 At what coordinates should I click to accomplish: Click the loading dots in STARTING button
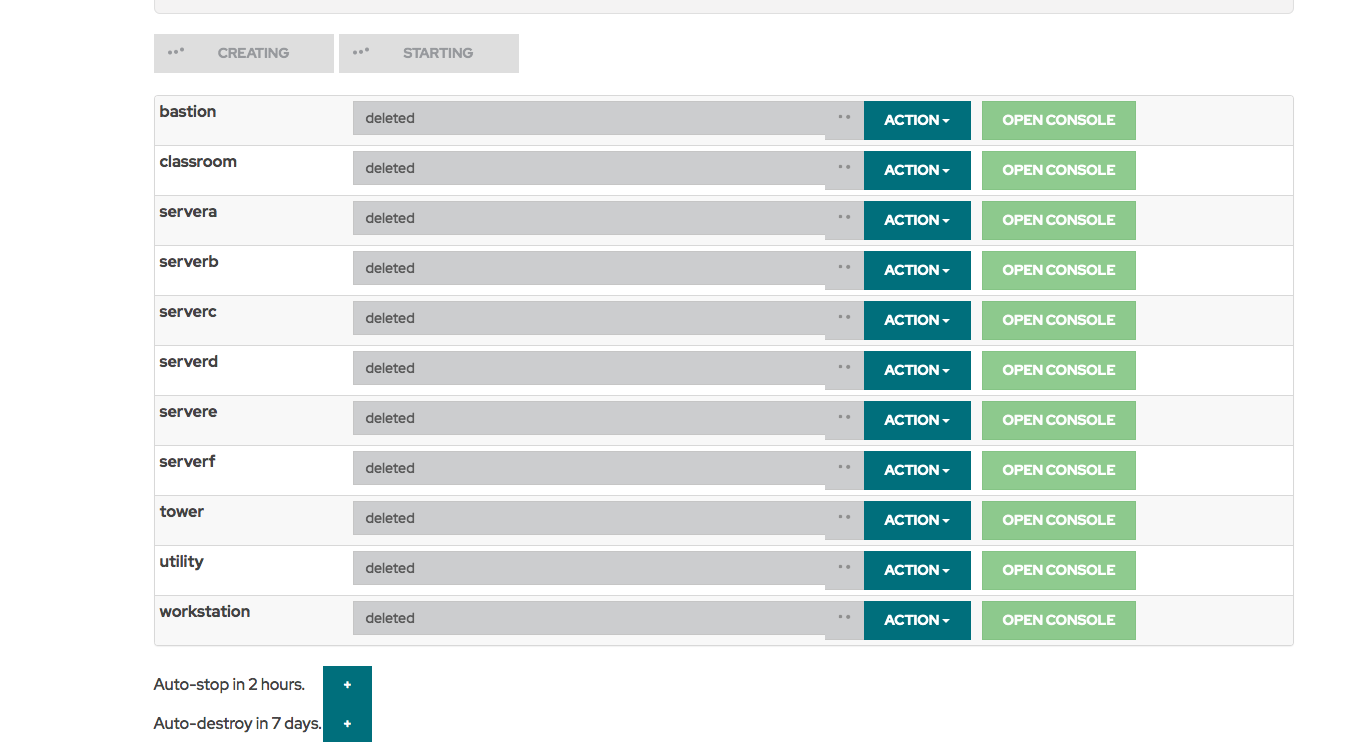point(361,52)
